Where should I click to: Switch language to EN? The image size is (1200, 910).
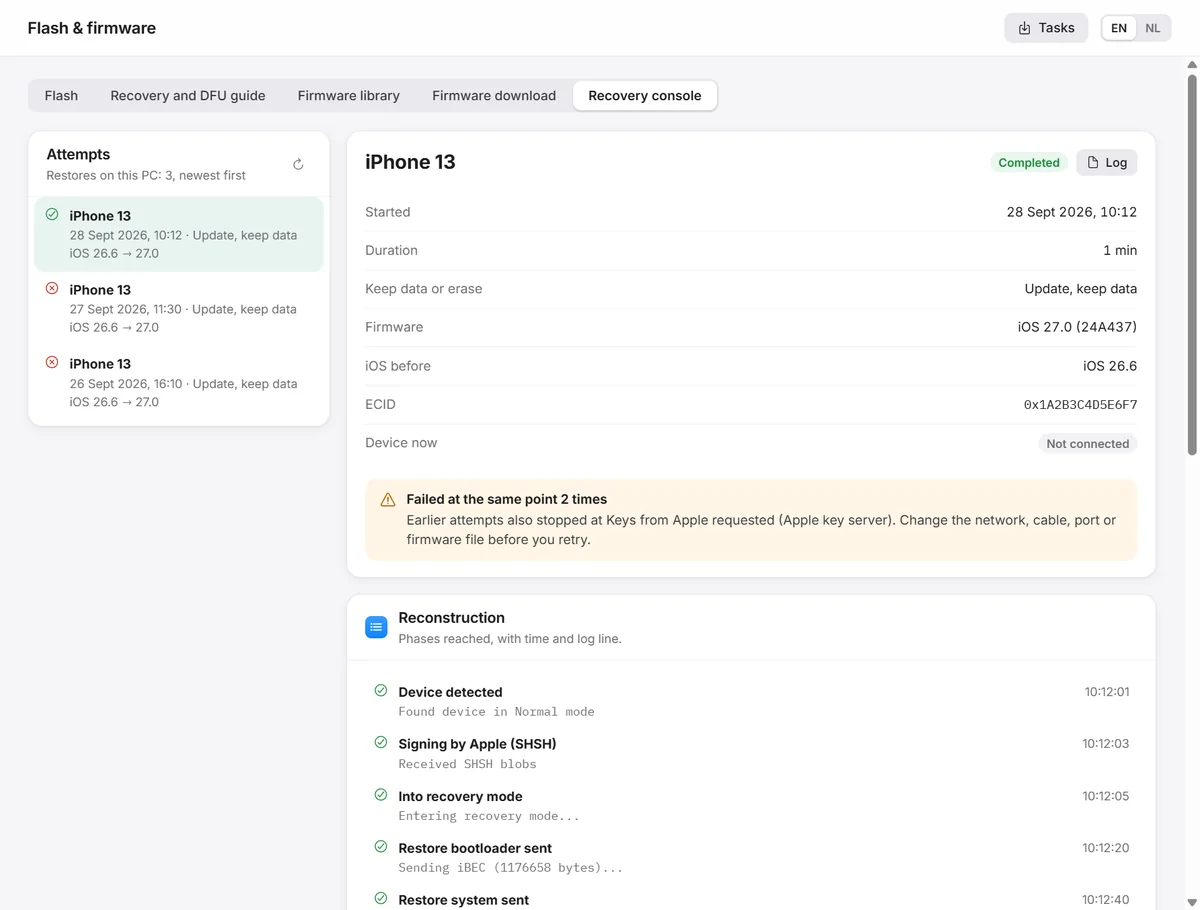click(1119, 28)
